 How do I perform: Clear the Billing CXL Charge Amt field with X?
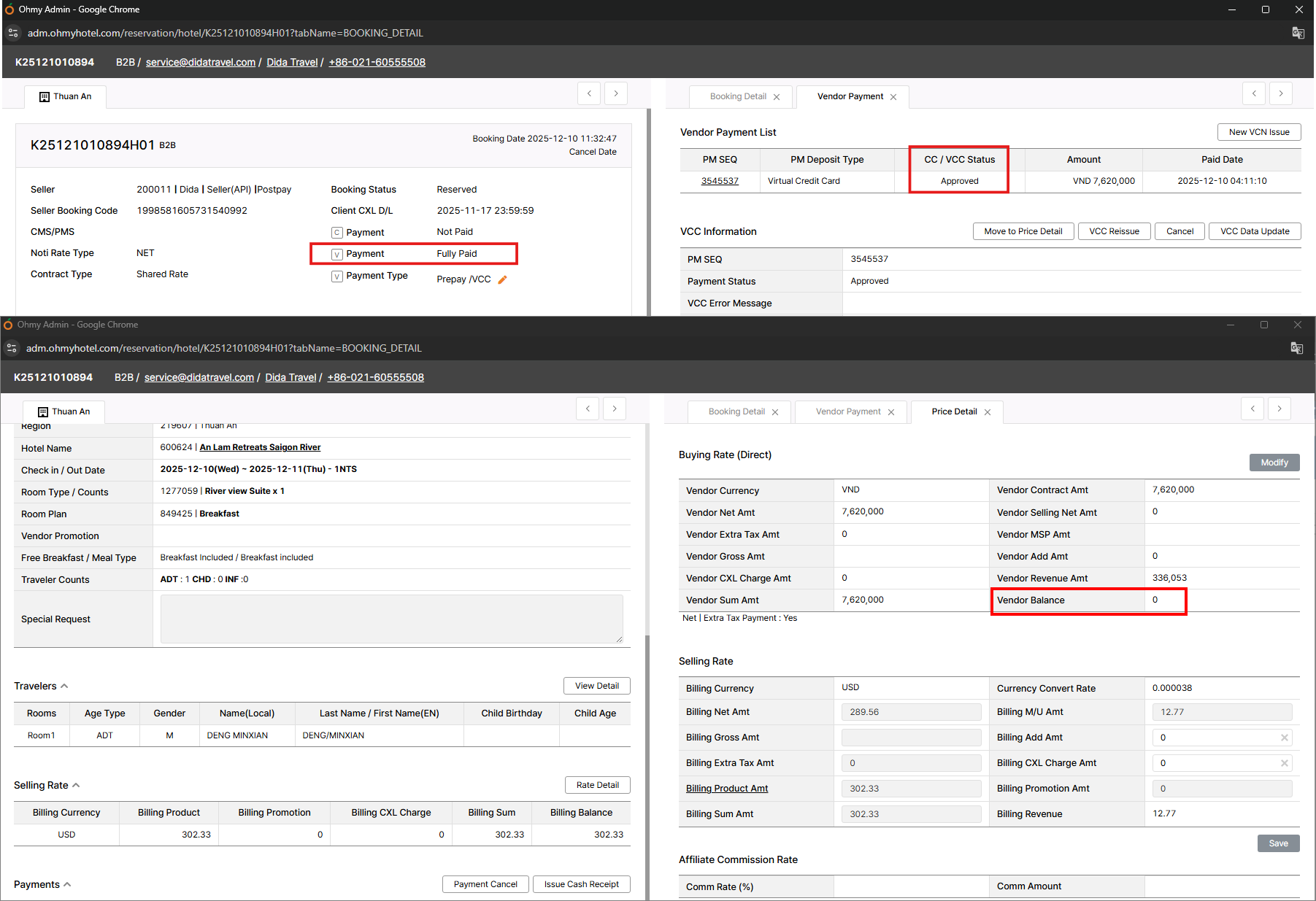pos(1284,763)
